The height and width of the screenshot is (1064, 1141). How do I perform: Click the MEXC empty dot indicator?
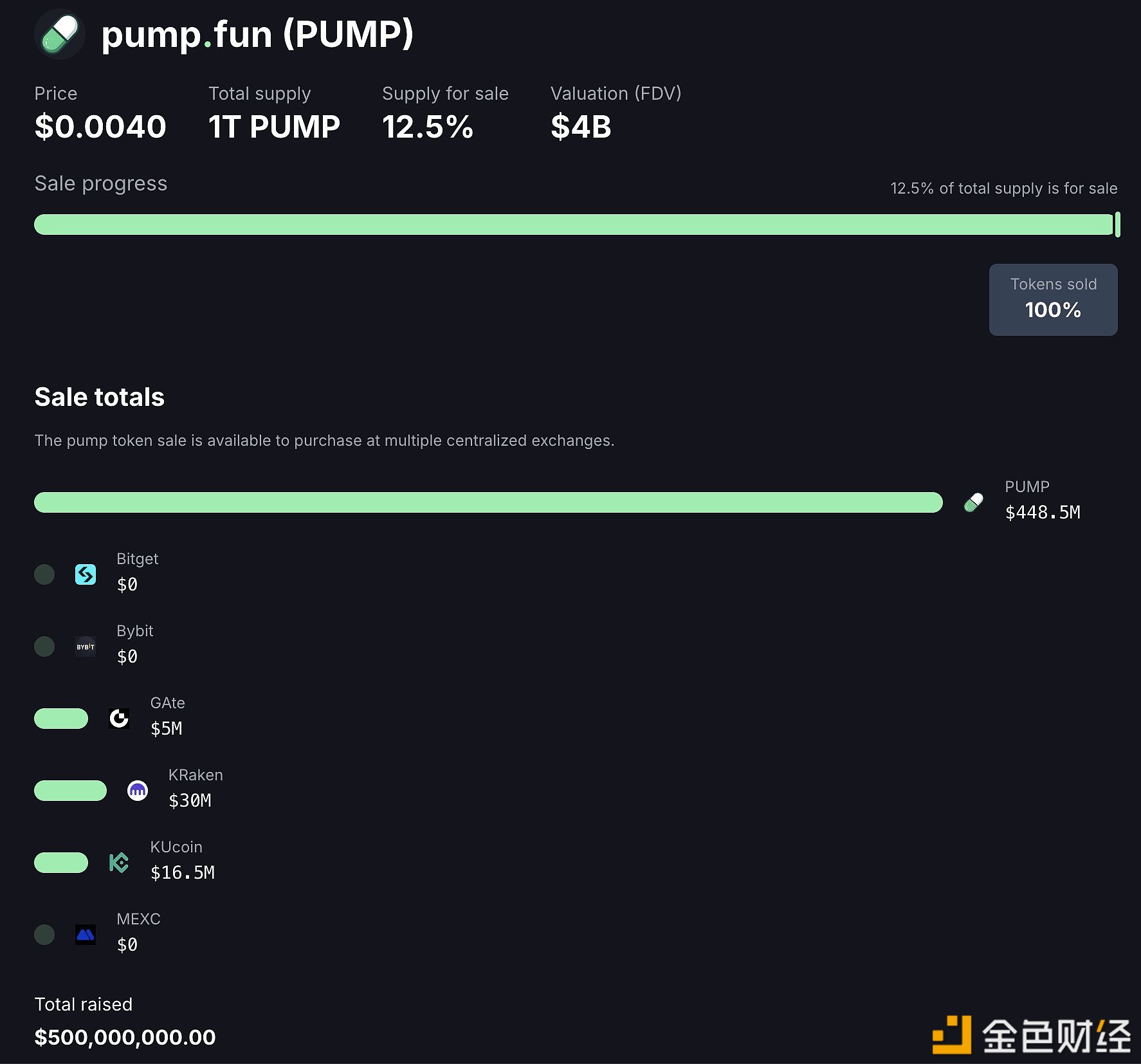point(44,935)
